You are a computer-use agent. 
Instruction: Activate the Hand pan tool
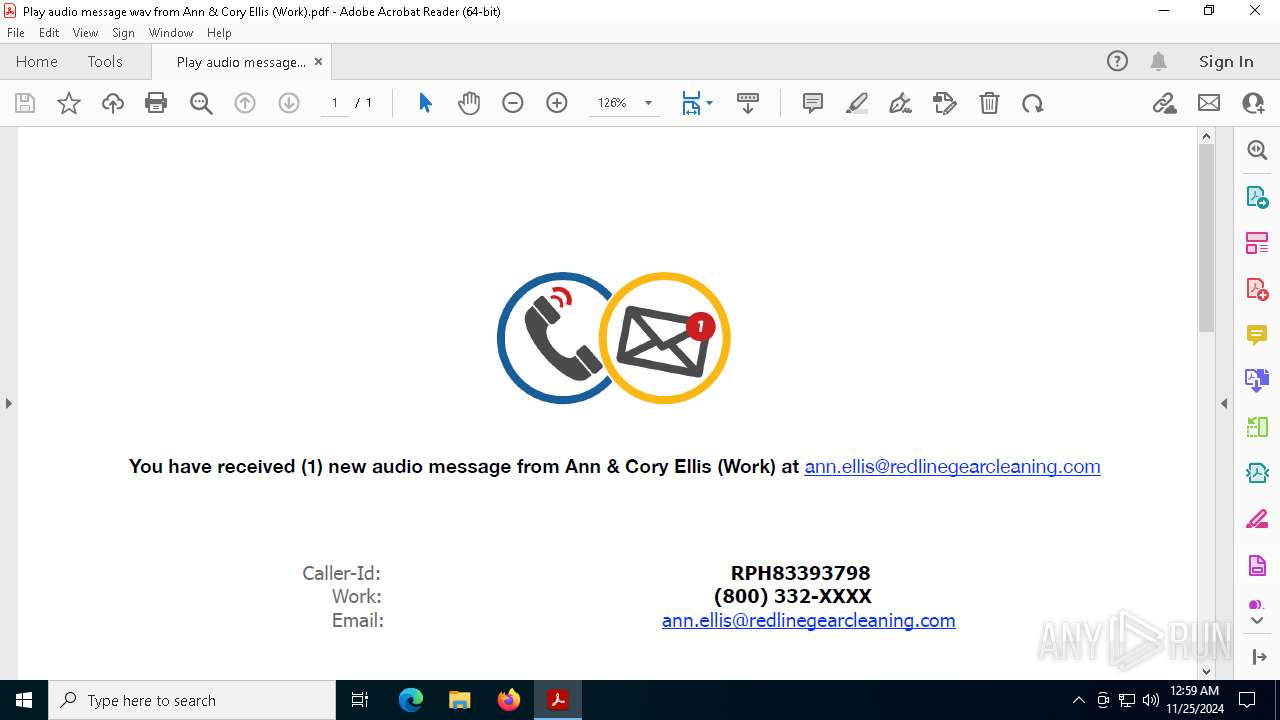tap(469, 103)
